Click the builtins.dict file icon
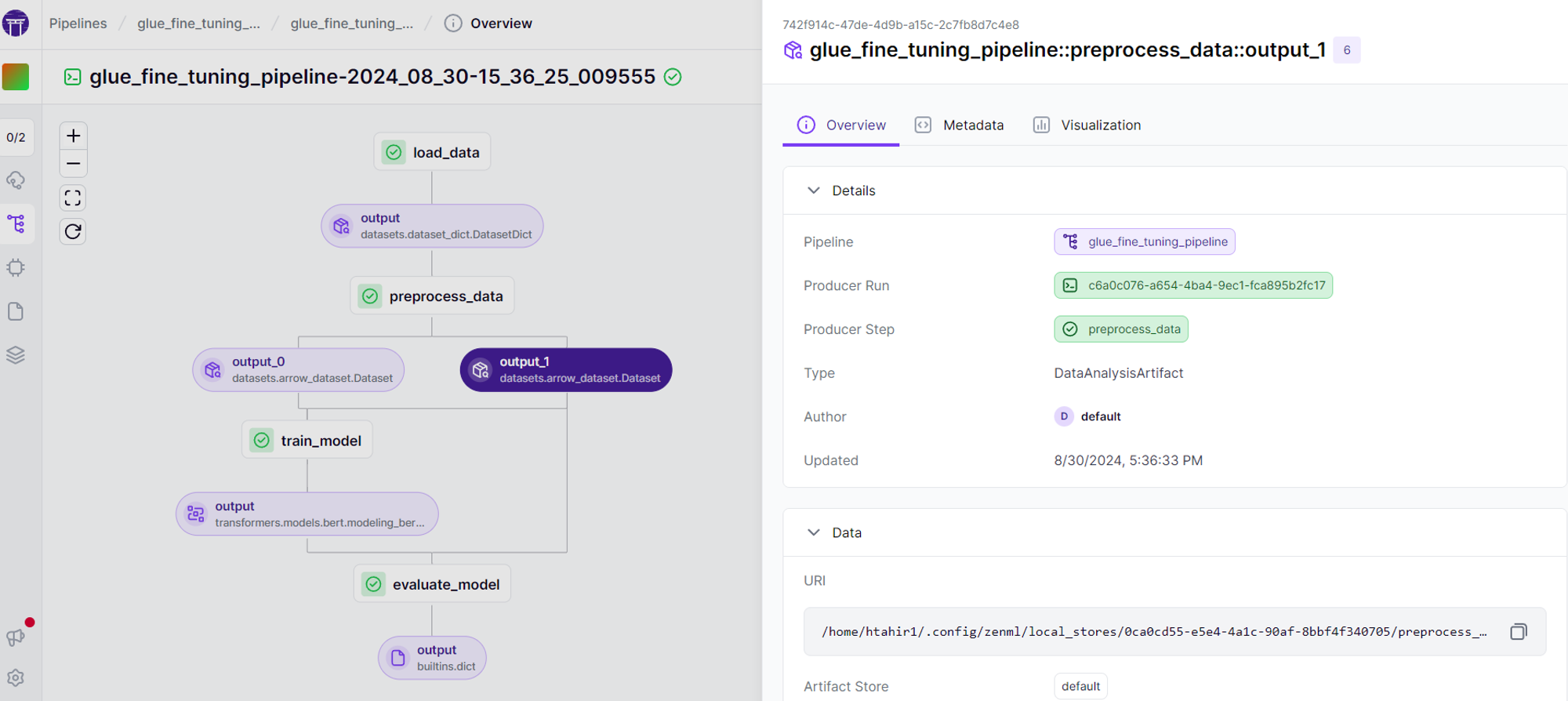The width and height of the screenshot is (1568, 701). 398,658
